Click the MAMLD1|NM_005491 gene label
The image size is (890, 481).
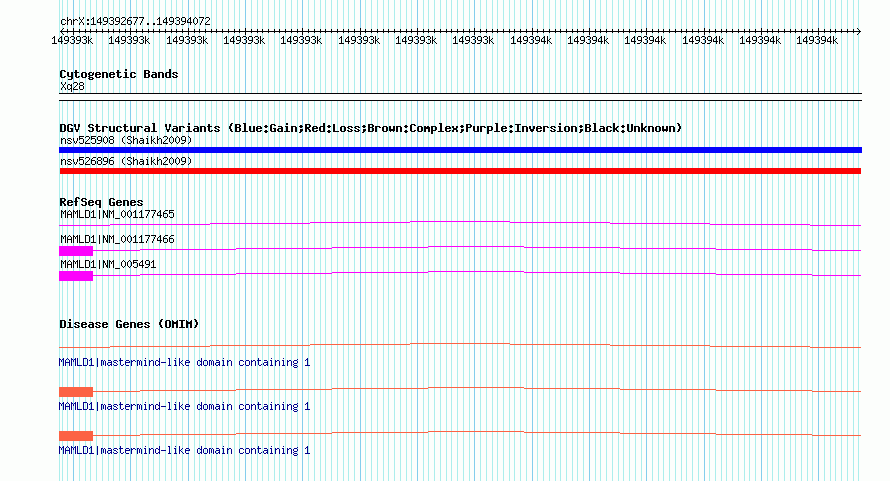[108, 264]
